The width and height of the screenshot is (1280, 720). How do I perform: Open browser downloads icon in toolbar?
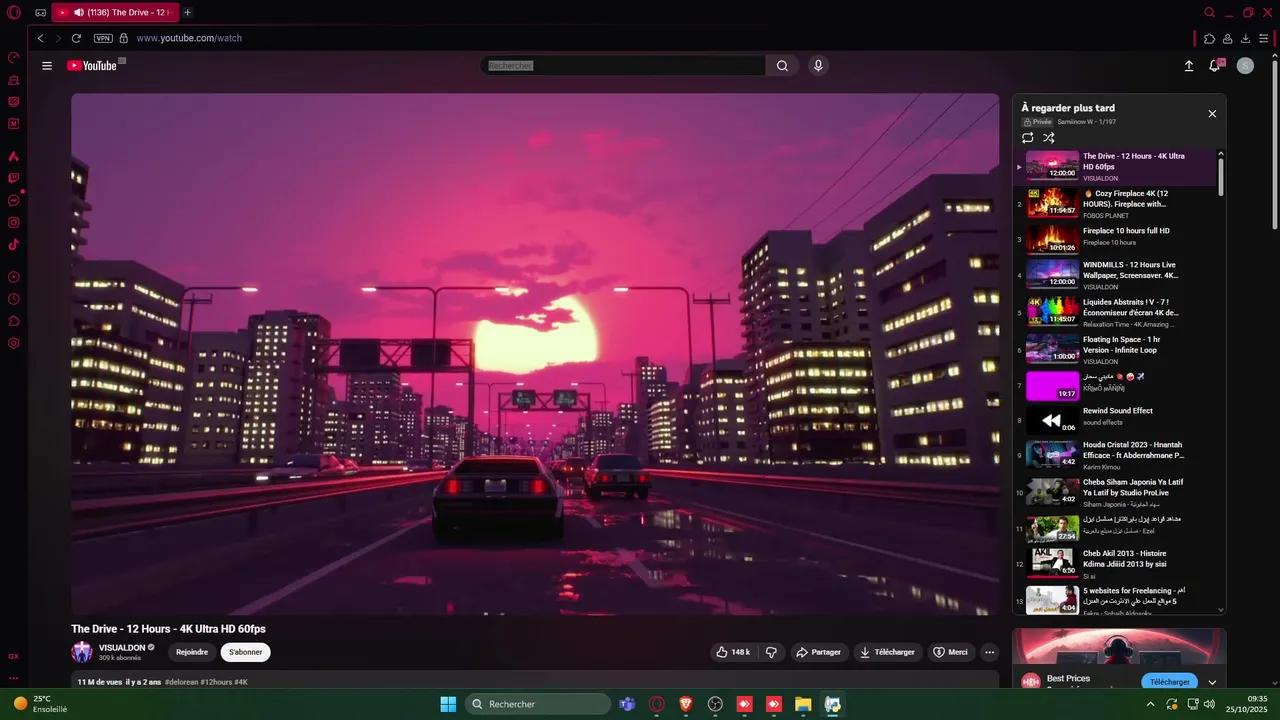coord(1245,38)
